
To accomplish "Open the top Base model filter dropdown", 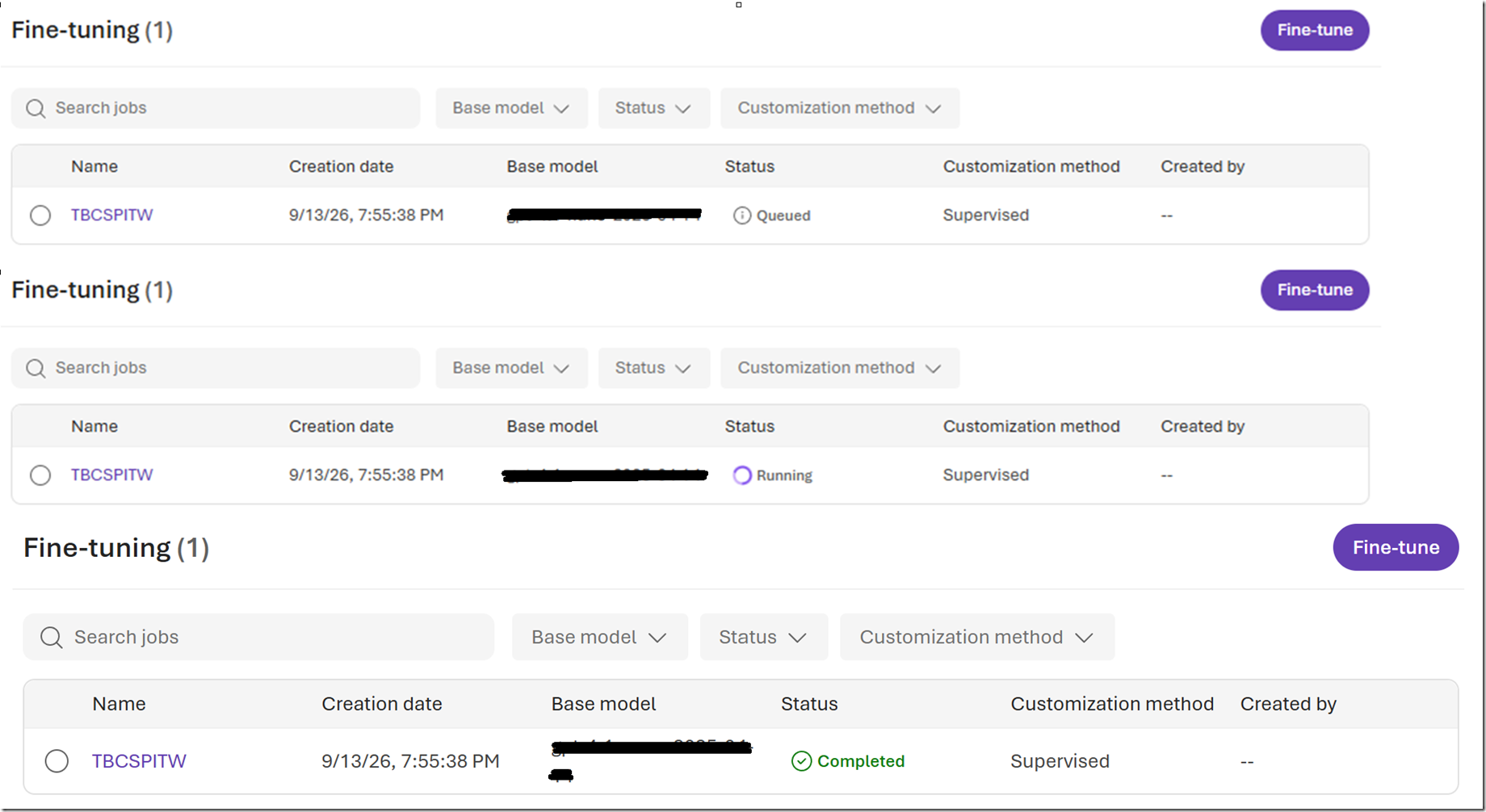I will (511, 108).
